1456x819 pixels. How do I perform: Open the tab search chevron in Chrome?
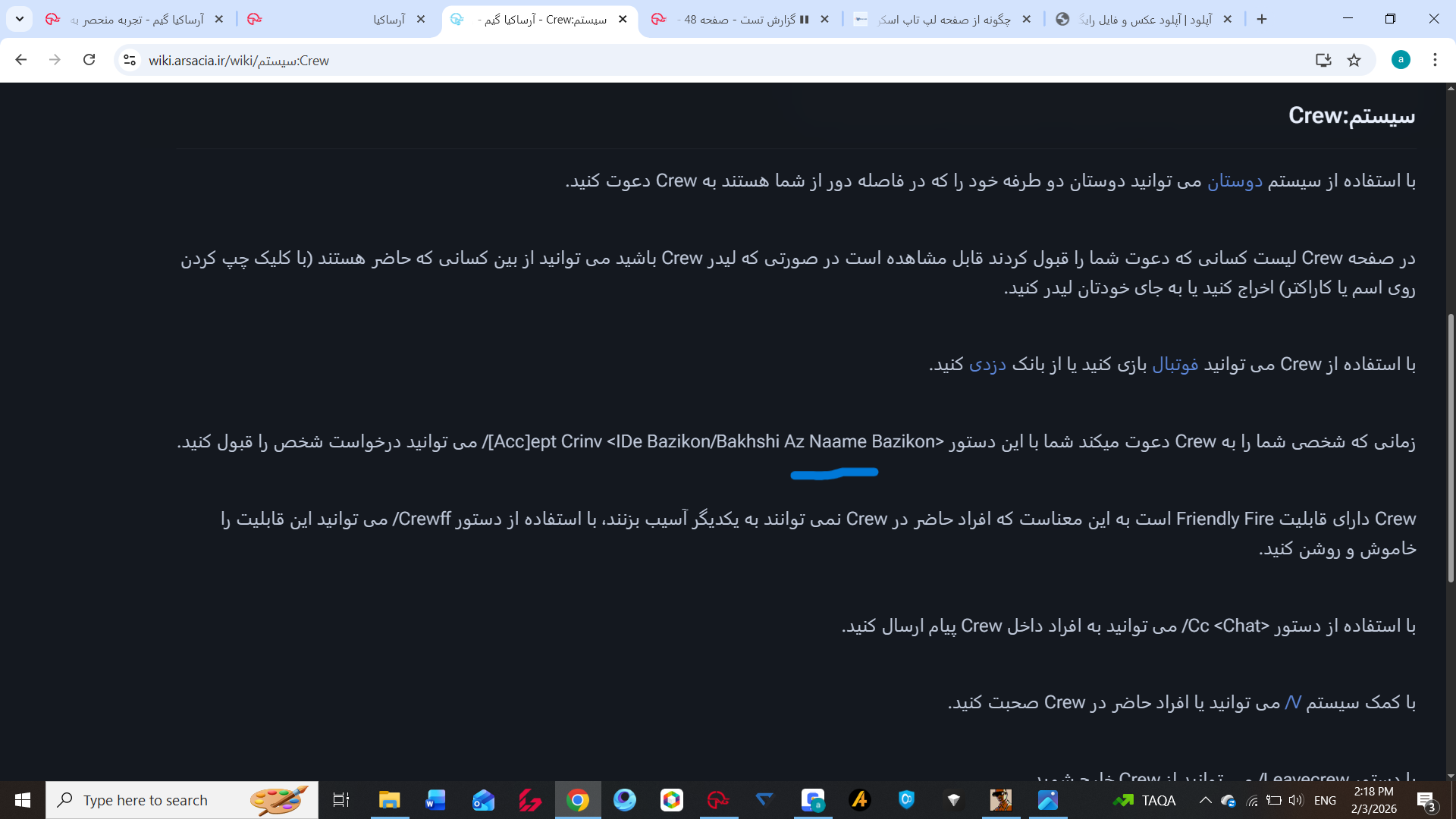(20, 19)
